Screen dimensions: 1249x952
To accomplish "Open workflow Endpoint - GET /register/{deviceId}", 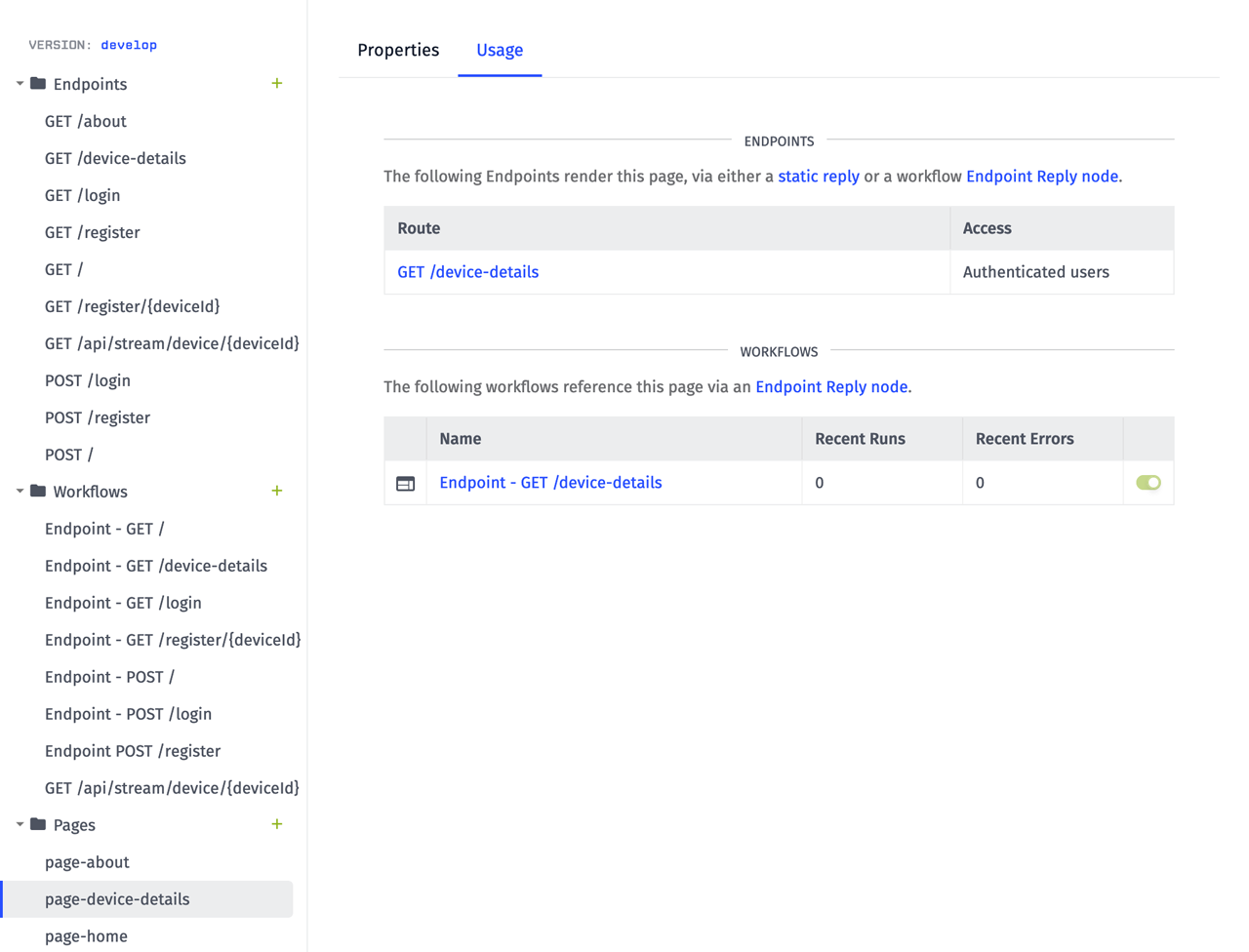I will 173,641.
